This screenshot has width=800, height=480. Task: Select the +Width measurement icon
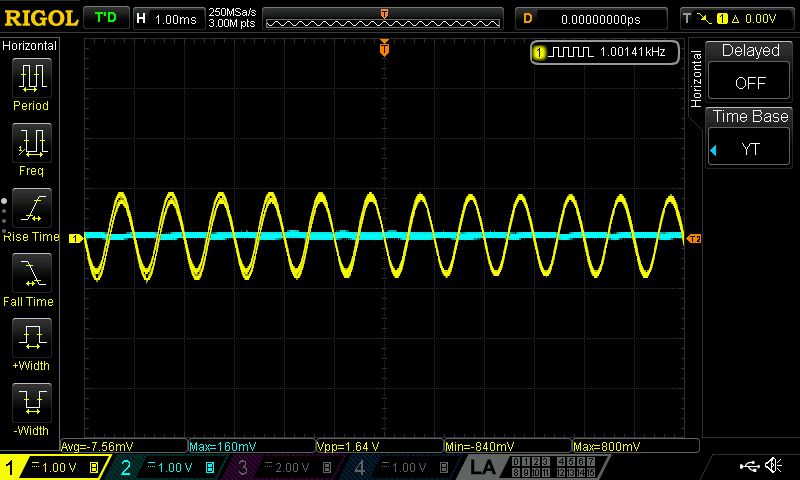coord(31,338)
